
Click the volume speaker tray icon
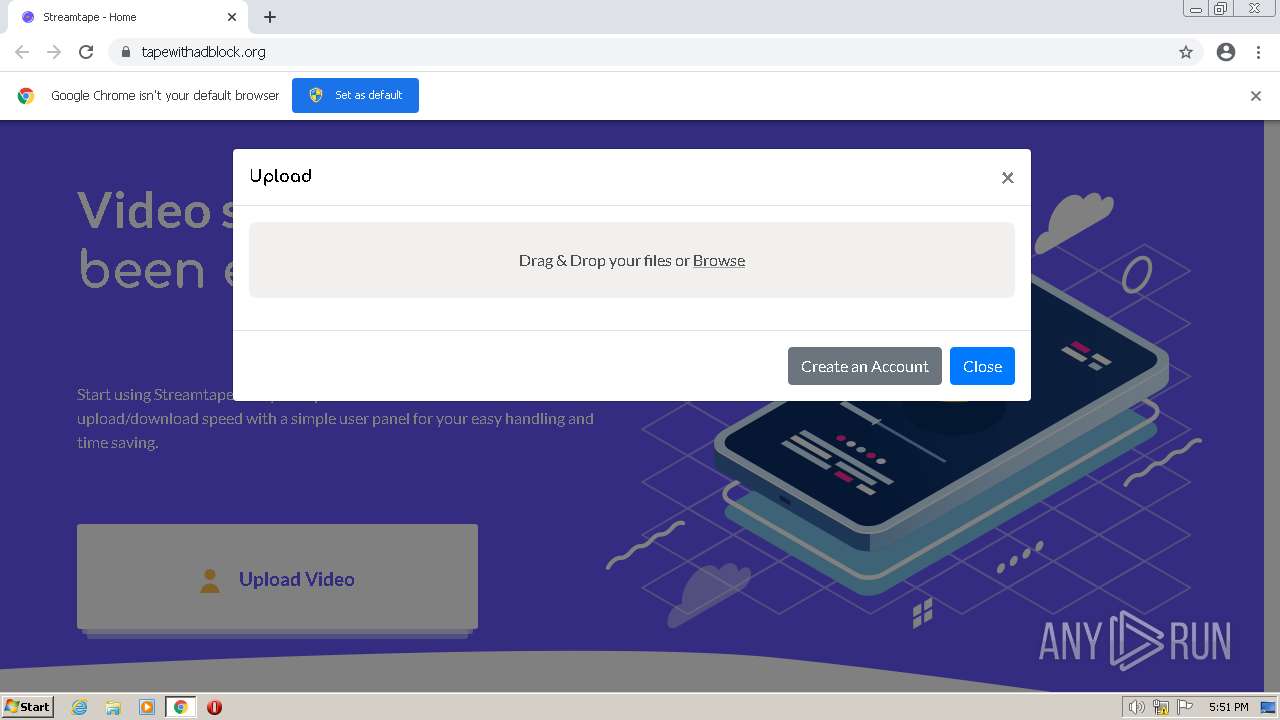pyautogui.click(x=1136, y=707)
